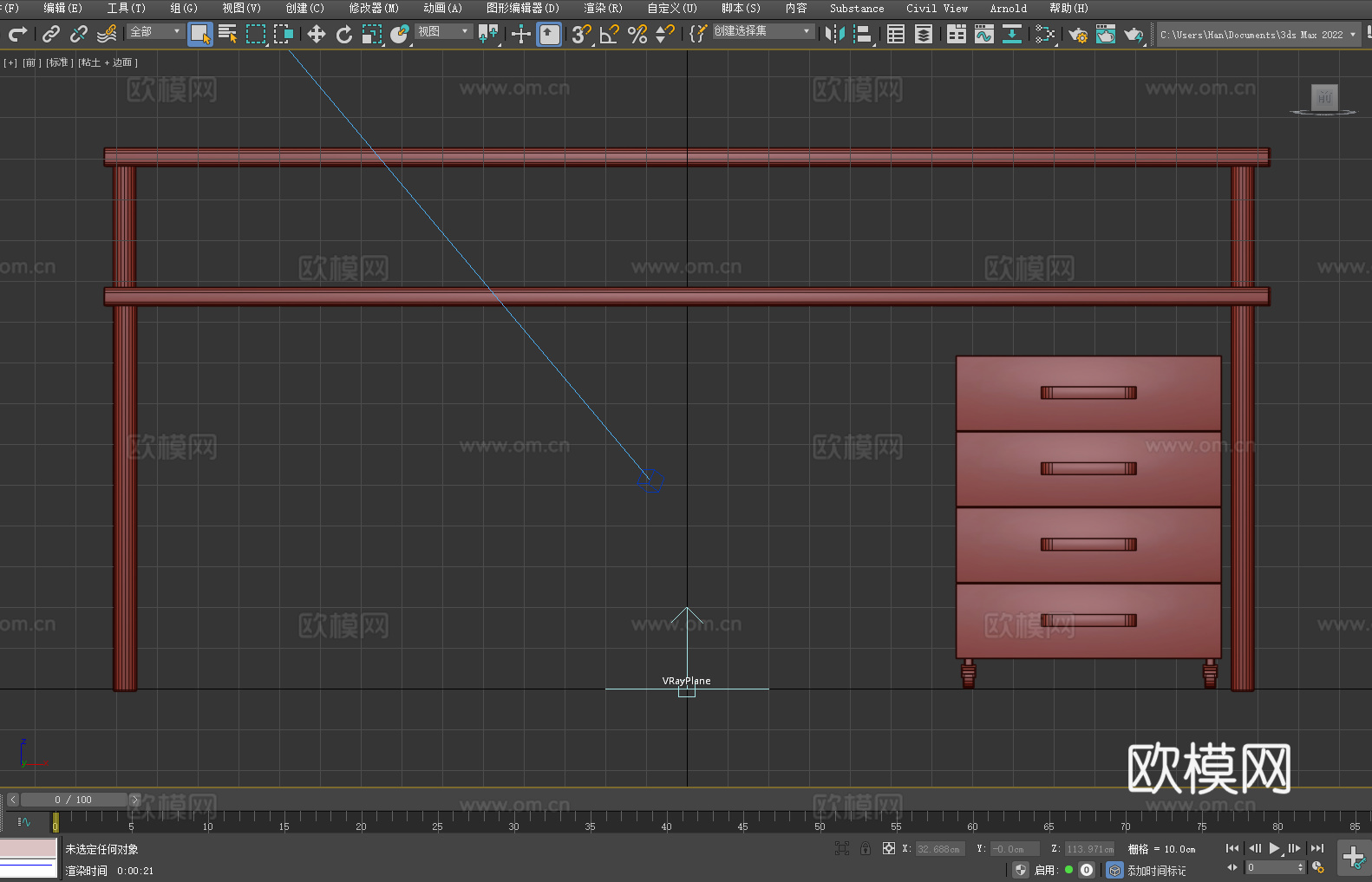Open the [标准] viewport shading preset menu
This screenshot has width=1372, height=882.
(x=59, y=62)
